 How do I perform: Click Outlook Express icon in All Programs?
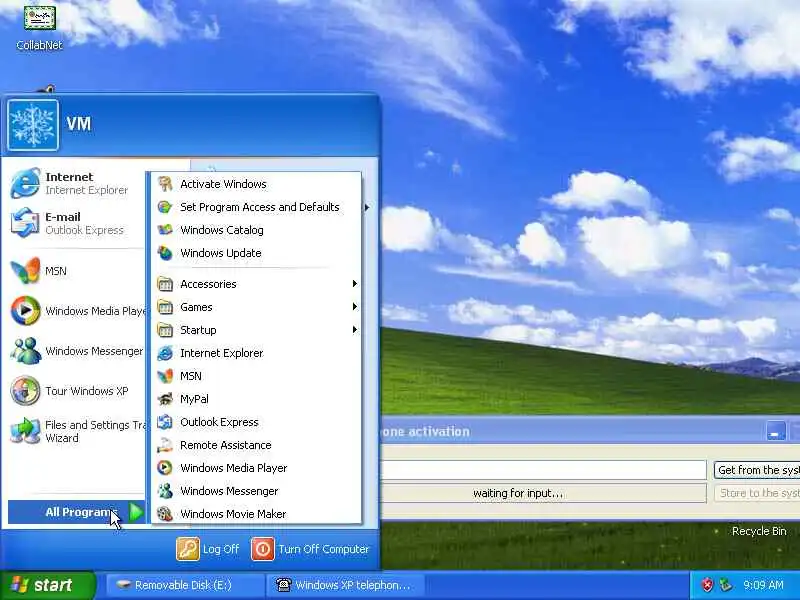point(165,422)
